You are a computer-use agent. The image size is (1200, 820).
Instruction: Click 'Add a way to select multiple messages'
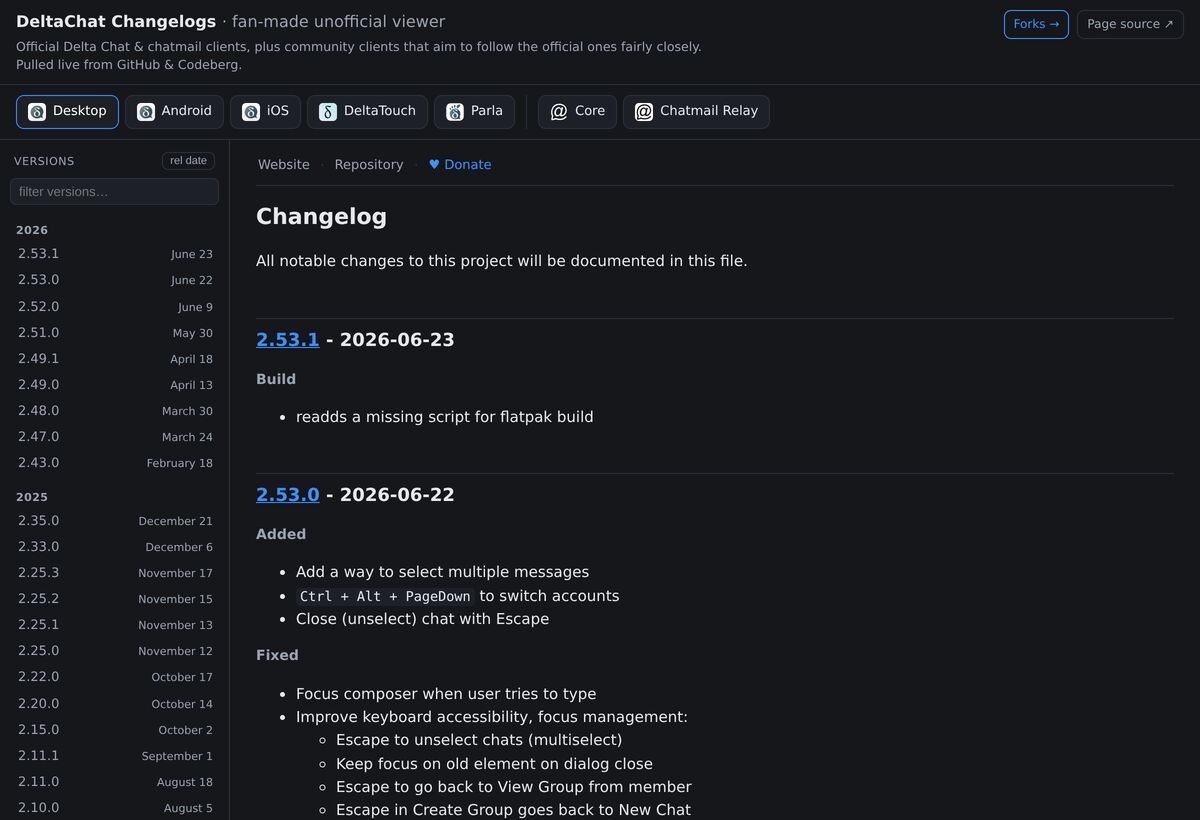[x=442, y=572]
